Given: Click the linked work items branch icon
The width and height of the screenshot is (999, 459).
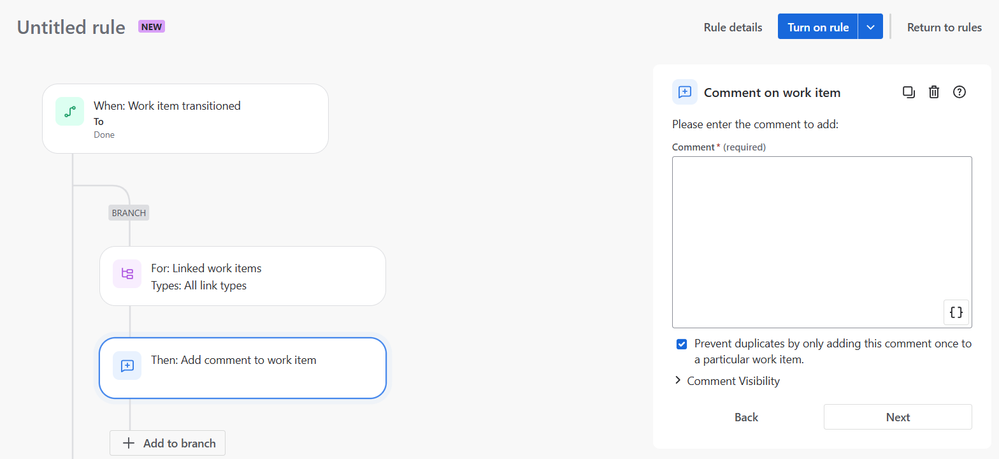Looking at the screenshot, I should tap(127, 274).
